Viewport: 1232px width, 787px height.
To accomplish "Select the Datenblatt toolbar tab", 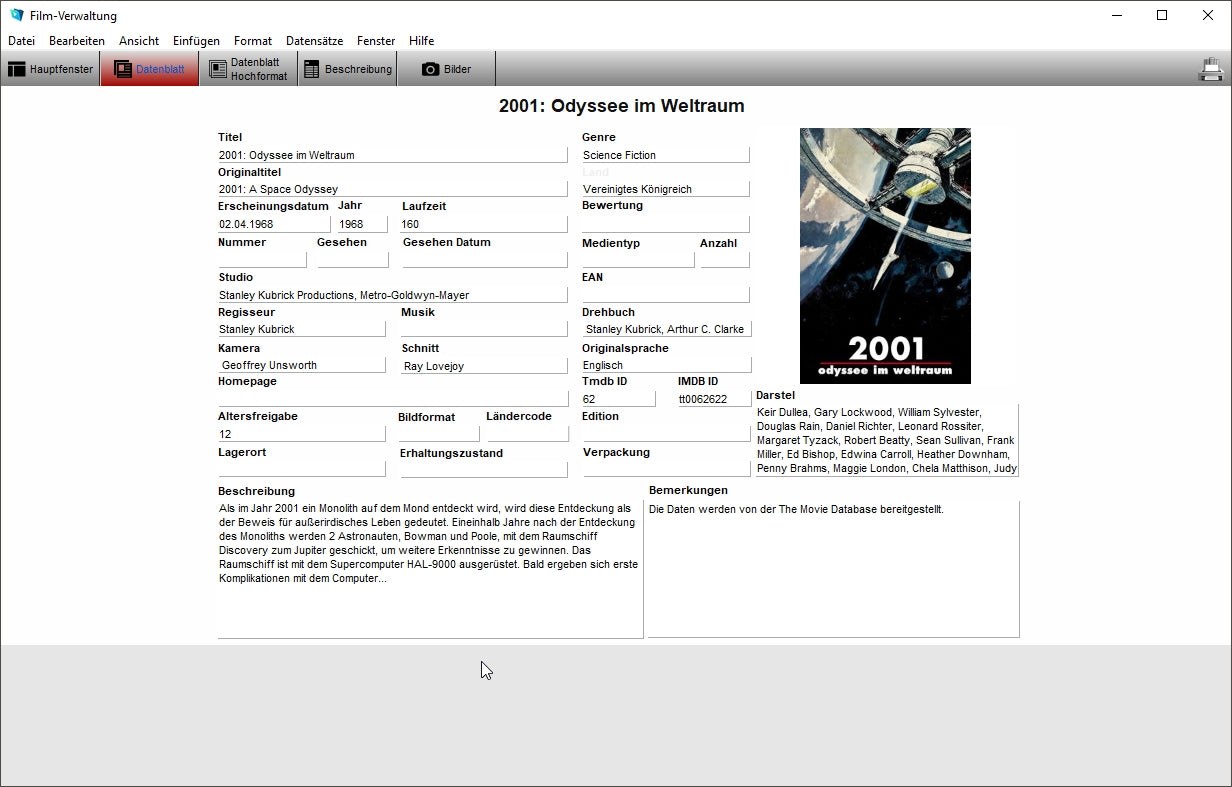I will tap(150, 69).
